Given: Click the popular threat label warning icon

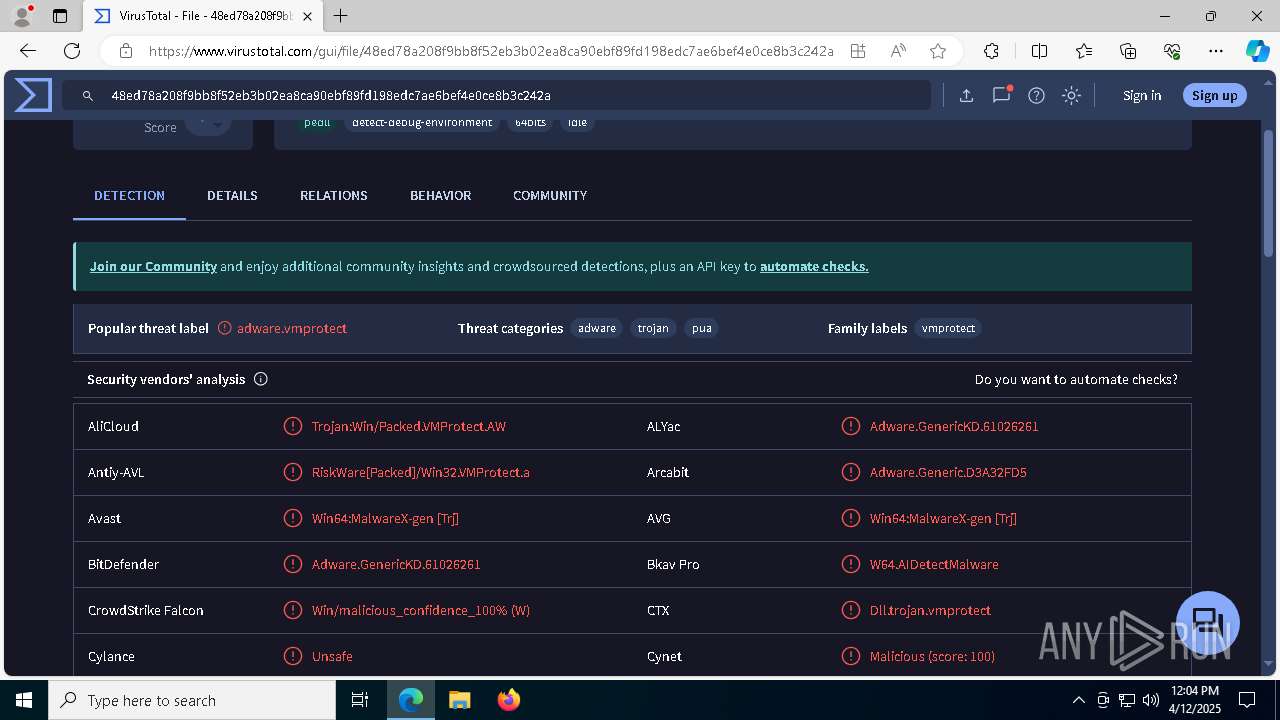Looking at the screenshot, I should pos(225,328).
